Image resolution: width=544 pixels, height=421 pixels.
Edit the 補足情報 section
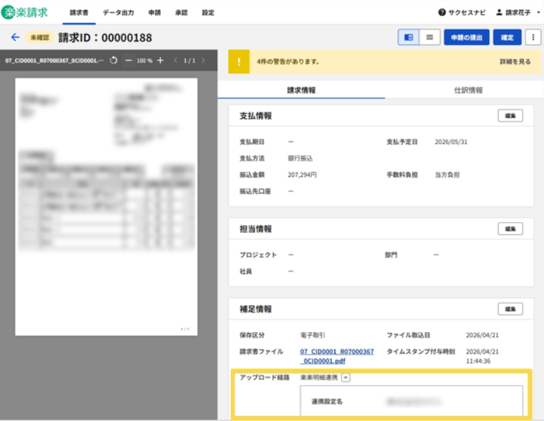[x=510, y=309]
